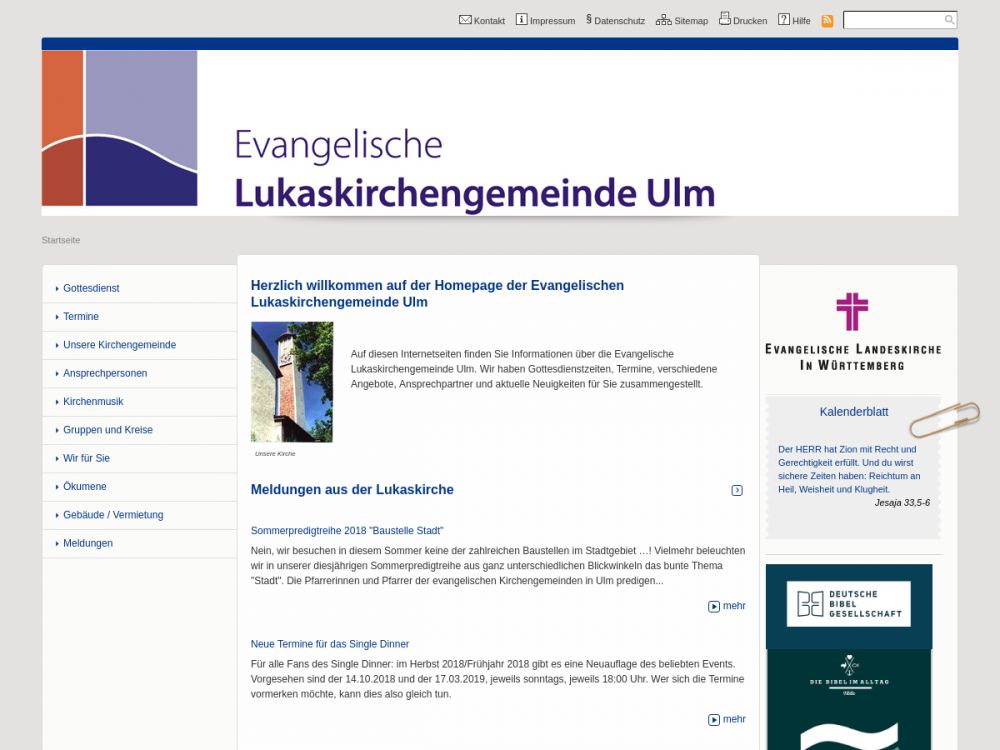Click the Drucken printer icon
Screen dimensions: 1000x750
point(725,20)
